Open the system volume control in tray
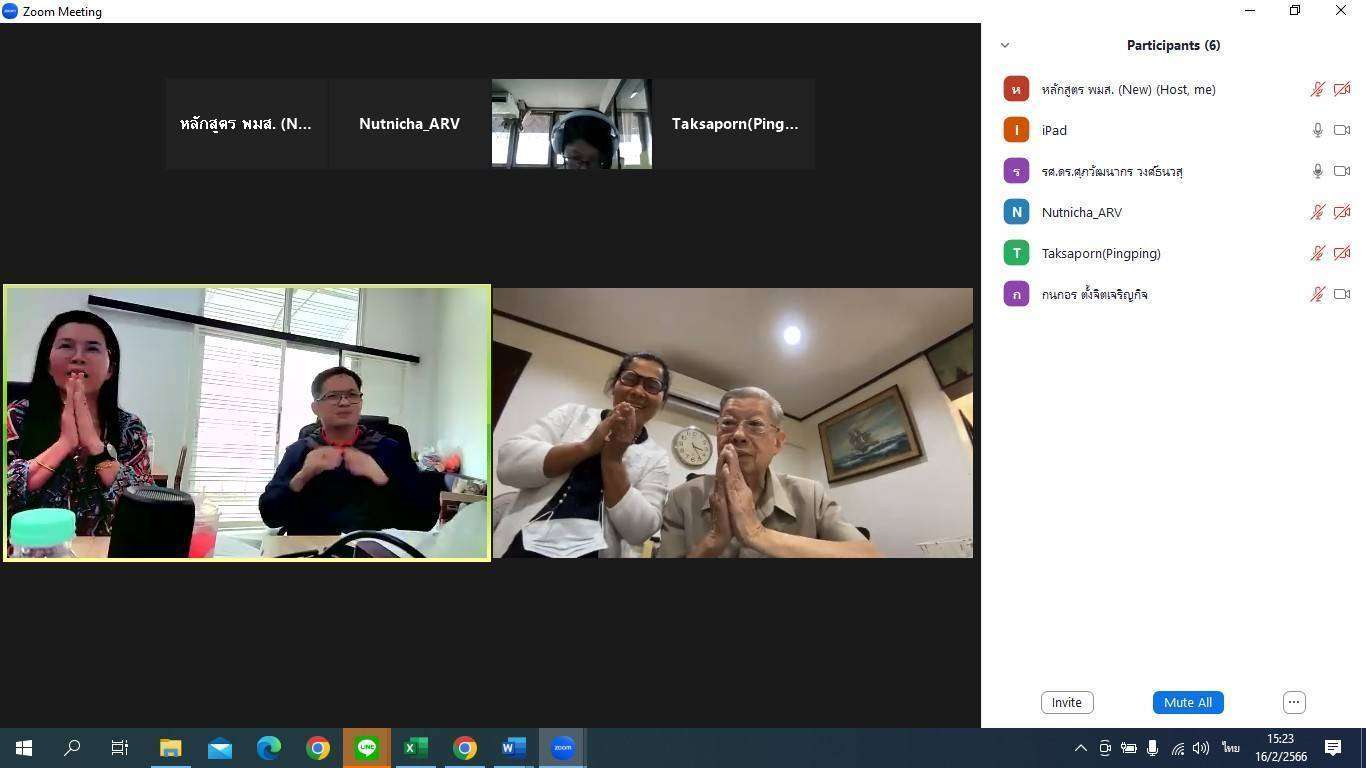 [x=1201, y=748]
